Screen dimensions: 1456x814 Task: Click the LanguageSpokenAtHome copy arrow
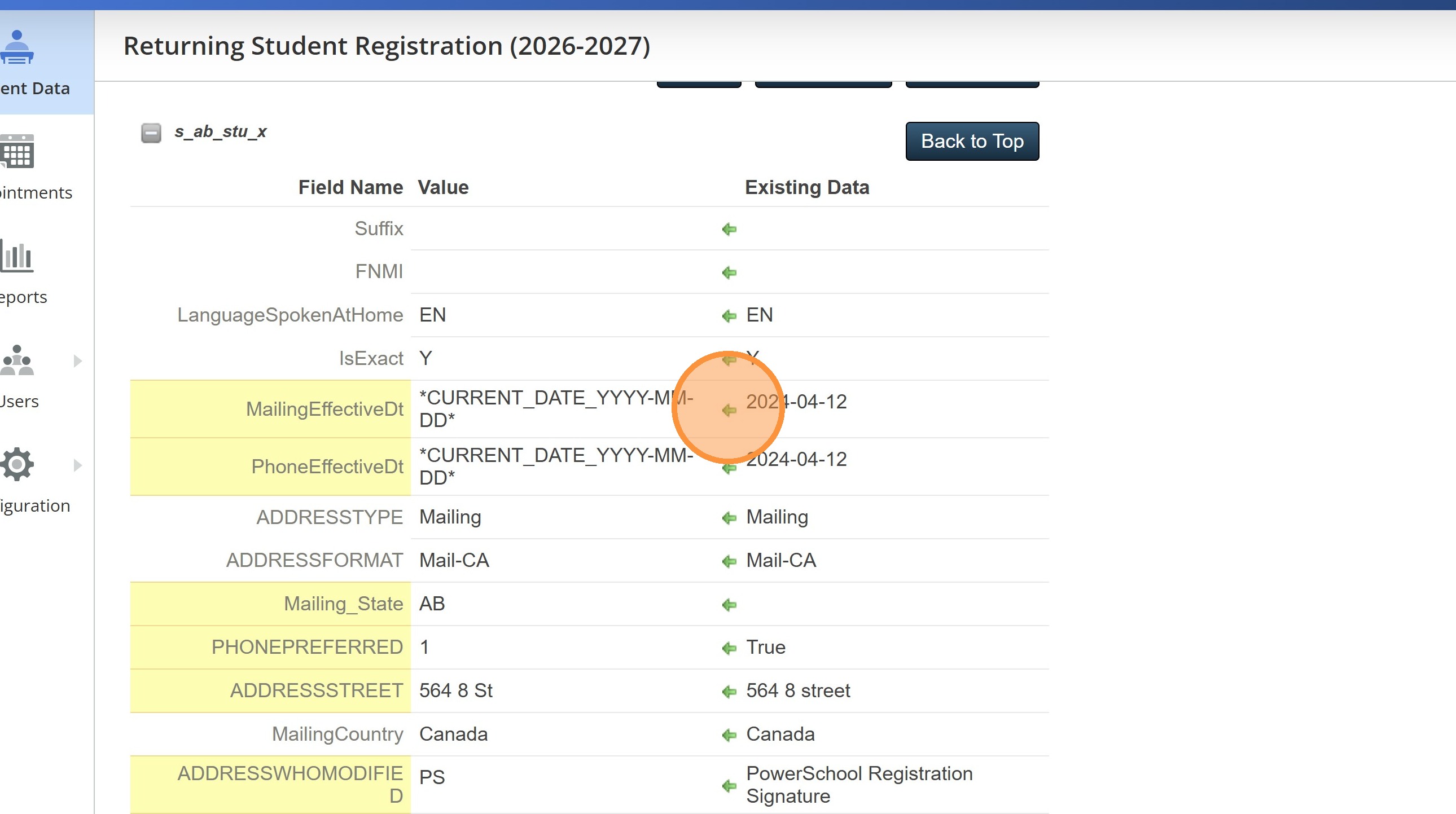[x=729, y=316]
